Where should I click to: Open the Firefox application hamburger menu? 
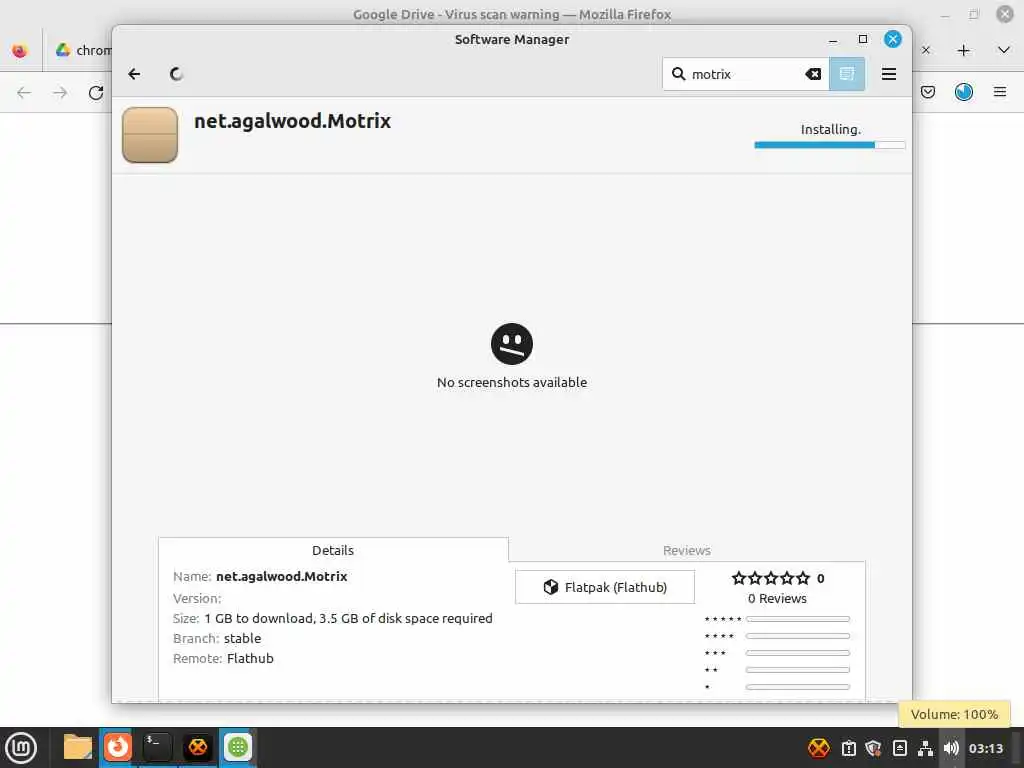1000,92
